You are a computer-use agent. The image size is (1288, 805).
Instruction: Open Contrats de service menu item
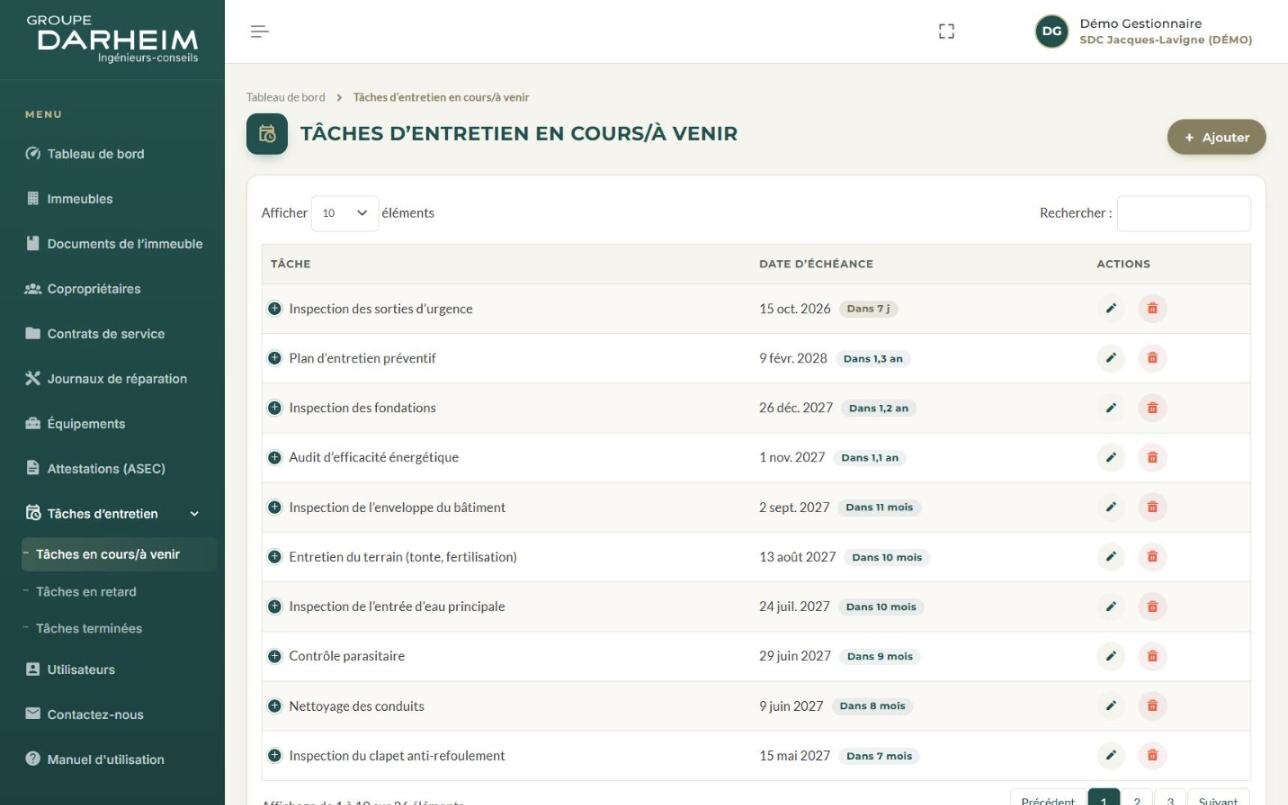(x=106, y=334)
